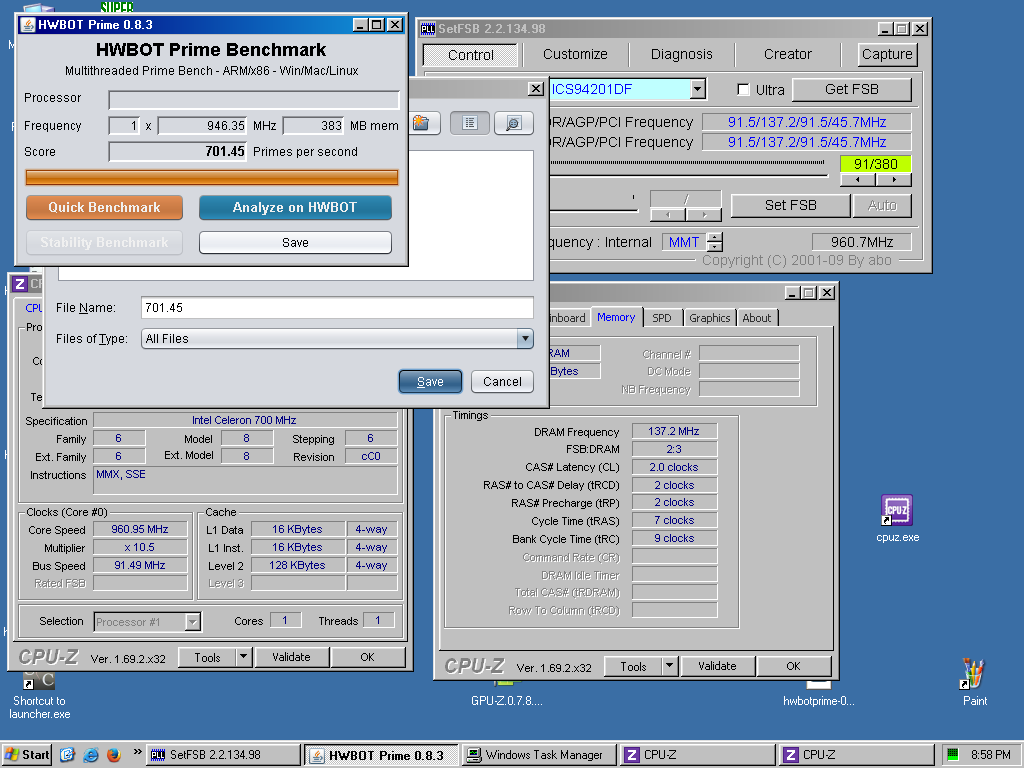Select the Graphics tab in CPU-Z
1024x768 pixels.
(x=709, y=318)
